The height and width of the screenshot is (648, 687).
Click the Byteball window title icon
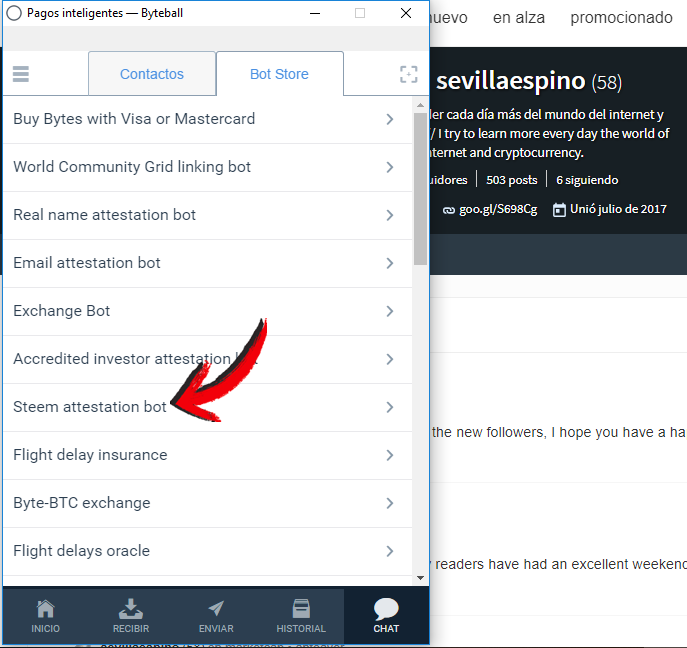tap(14, 13)
